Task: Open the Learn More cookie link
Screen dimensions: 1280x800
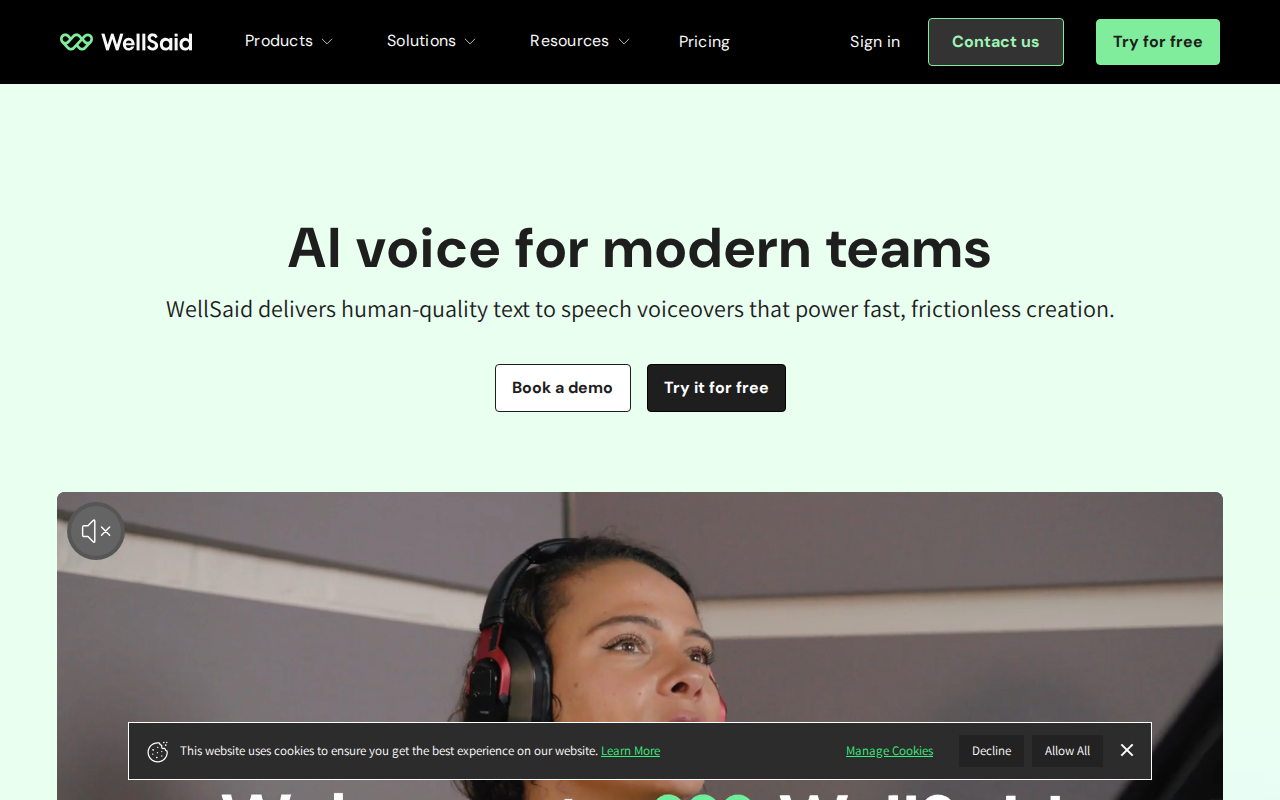Action: (x=630, y=752)
